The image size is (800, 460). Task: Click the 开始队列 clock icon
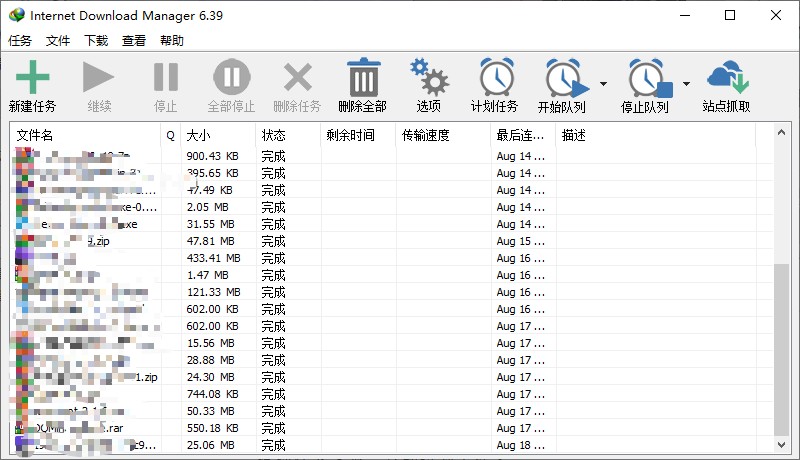point(566,78)
